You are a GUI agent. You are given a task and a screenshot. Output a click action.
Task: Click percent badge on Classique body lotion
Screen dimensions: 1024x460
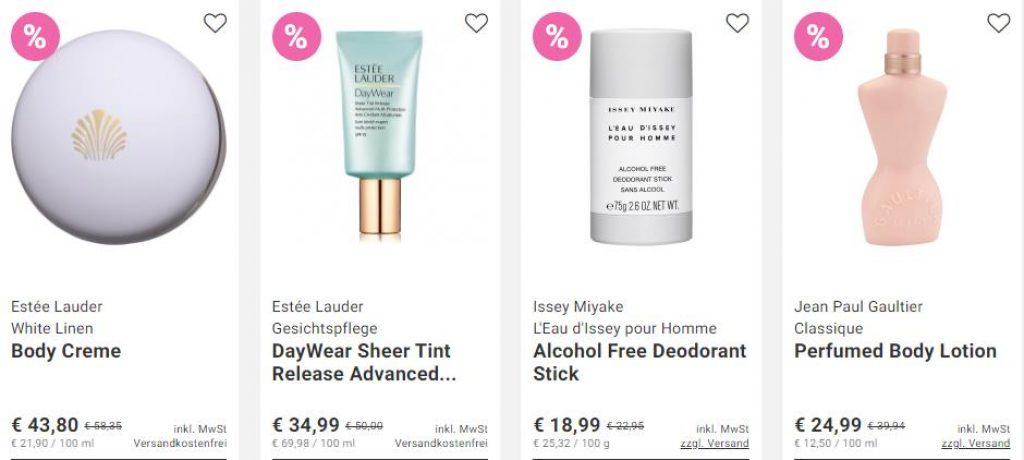coord(818,37)
